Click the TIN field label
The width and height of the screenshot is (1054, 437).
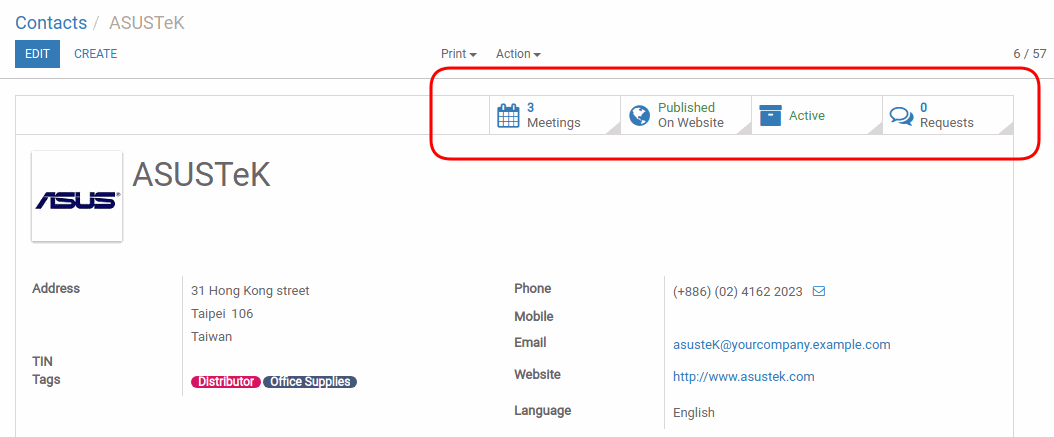42,362
